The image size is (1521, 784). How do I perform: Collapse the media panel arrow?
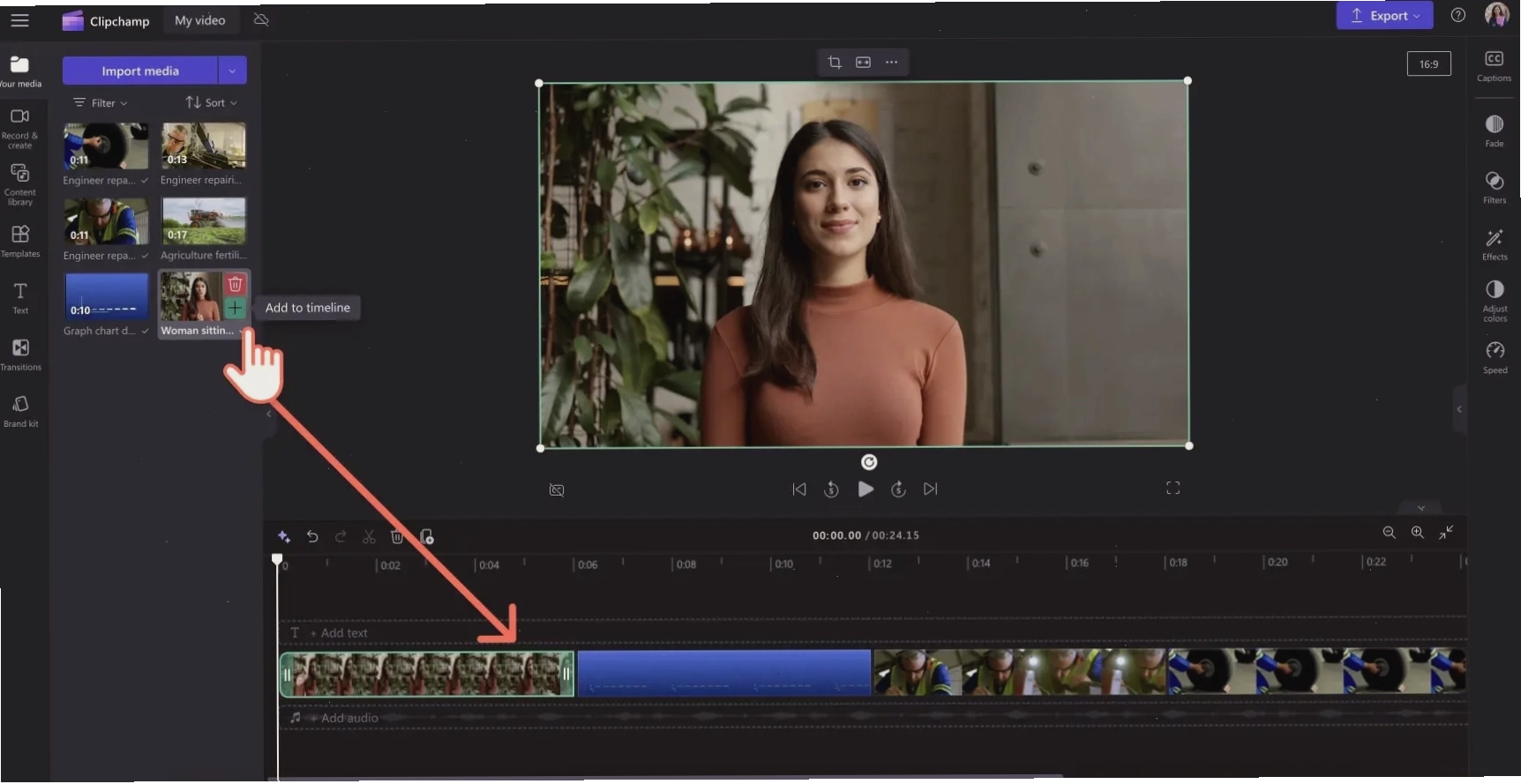click(268, 414)
